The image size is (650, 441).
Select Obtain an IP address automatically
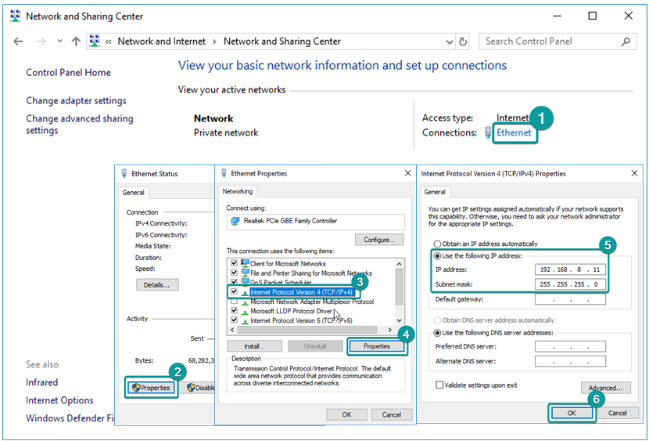click(437, 244)
